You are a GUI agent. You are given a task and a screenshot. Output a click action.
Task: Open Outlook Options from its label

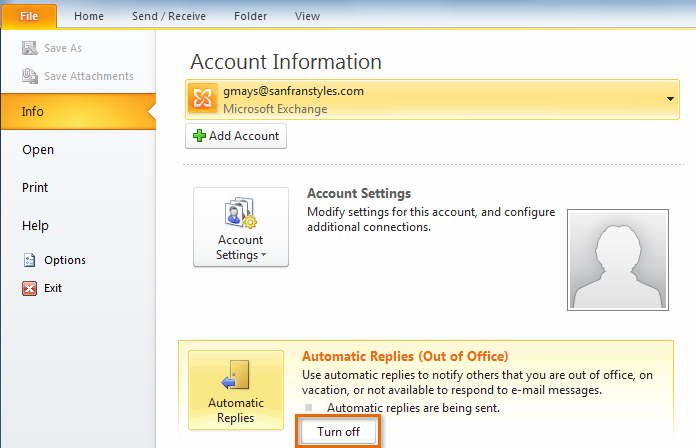click(65, 260)
